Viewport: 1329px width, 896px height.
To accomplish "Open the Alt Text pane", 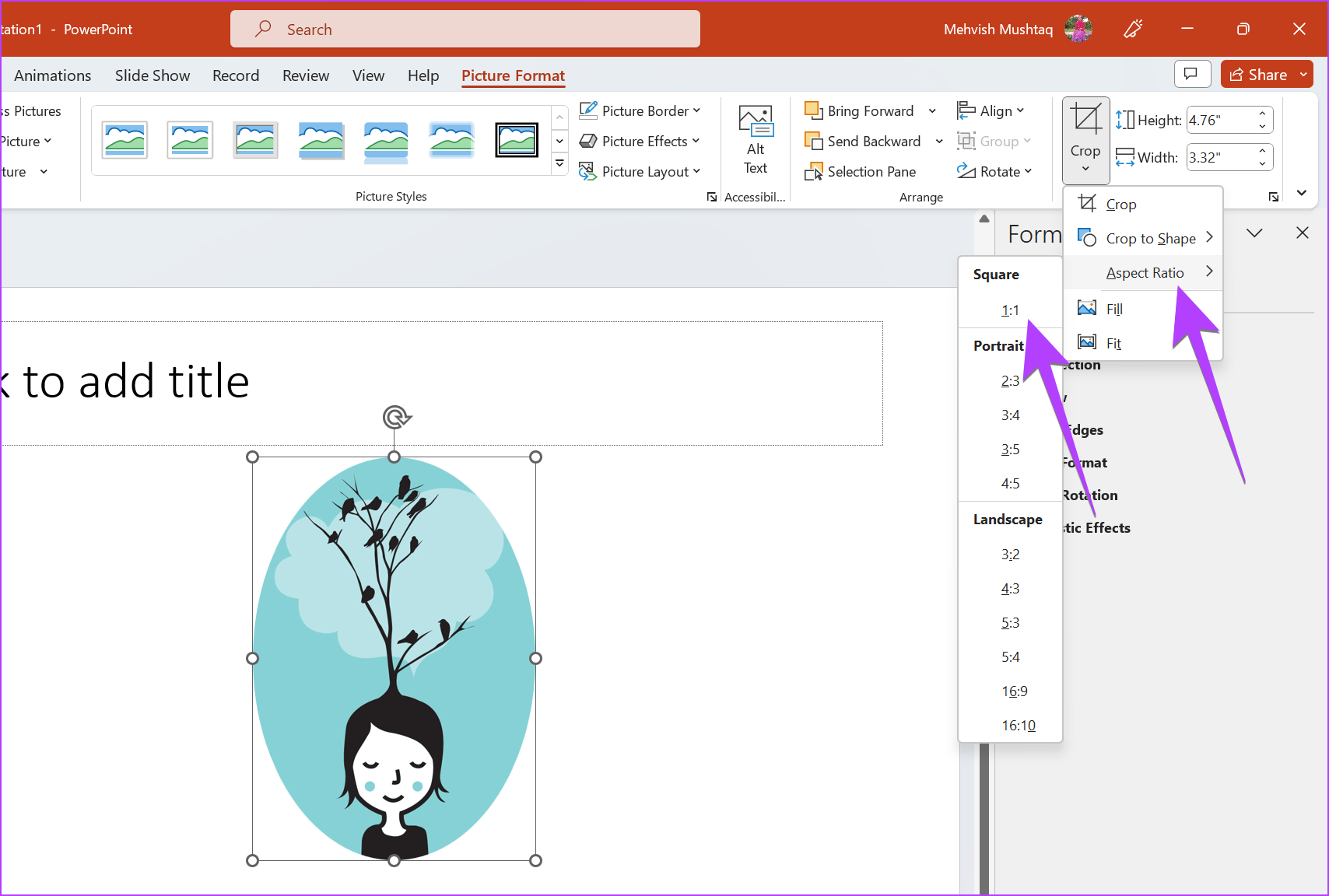I will [x=754, y=140].
